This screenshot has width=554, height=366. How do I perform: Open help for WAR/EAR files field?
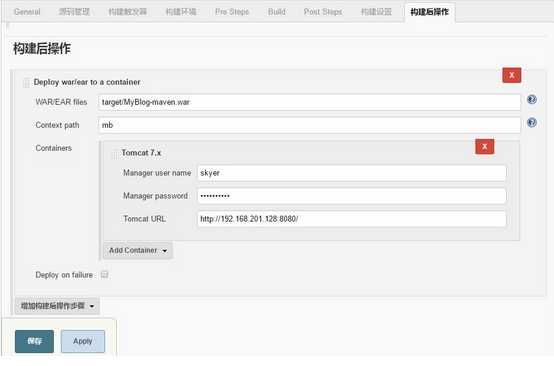(x=532, y=100)
